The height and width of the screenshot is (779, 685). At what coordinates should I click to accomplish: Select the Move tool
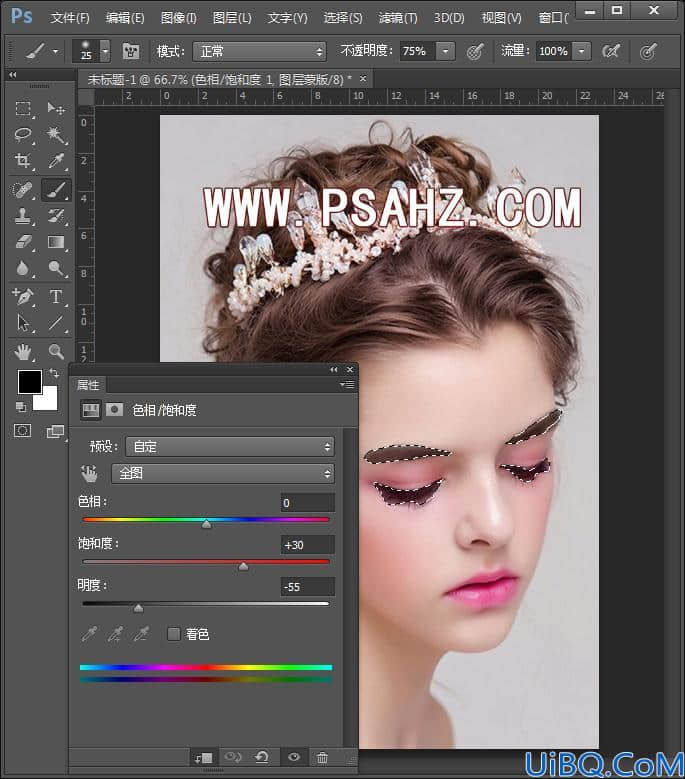[56, 108]
